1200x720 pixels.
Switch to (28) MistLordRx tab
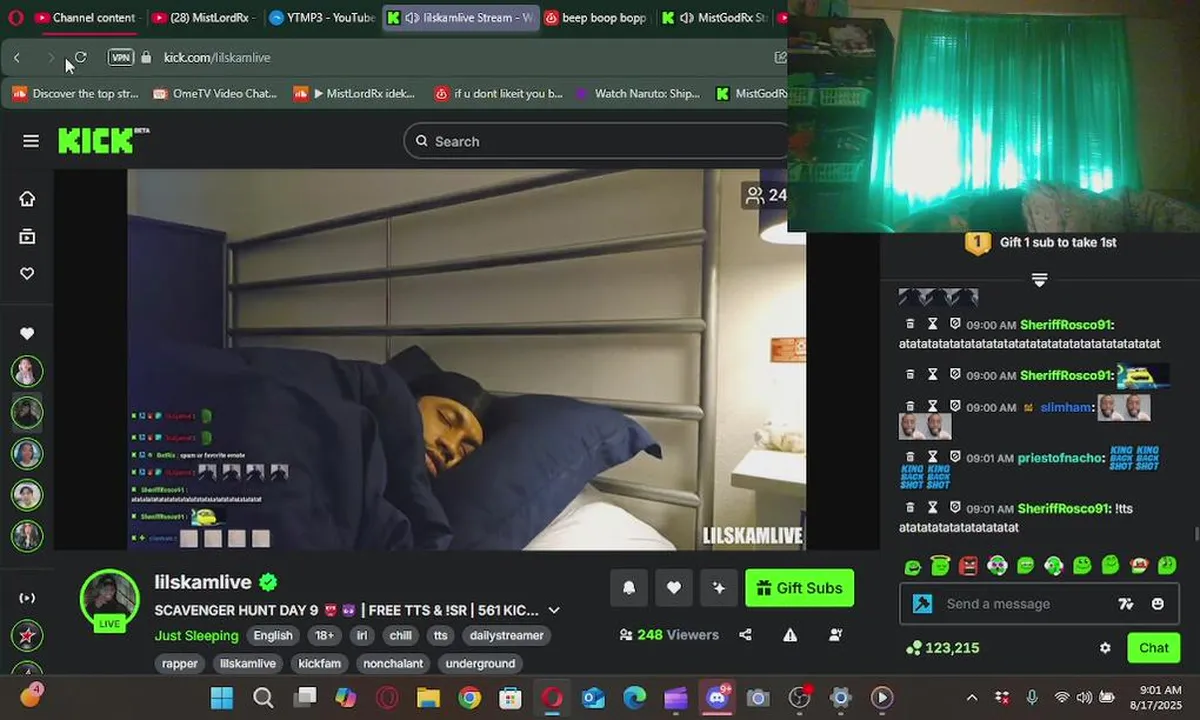click(205, 18)
